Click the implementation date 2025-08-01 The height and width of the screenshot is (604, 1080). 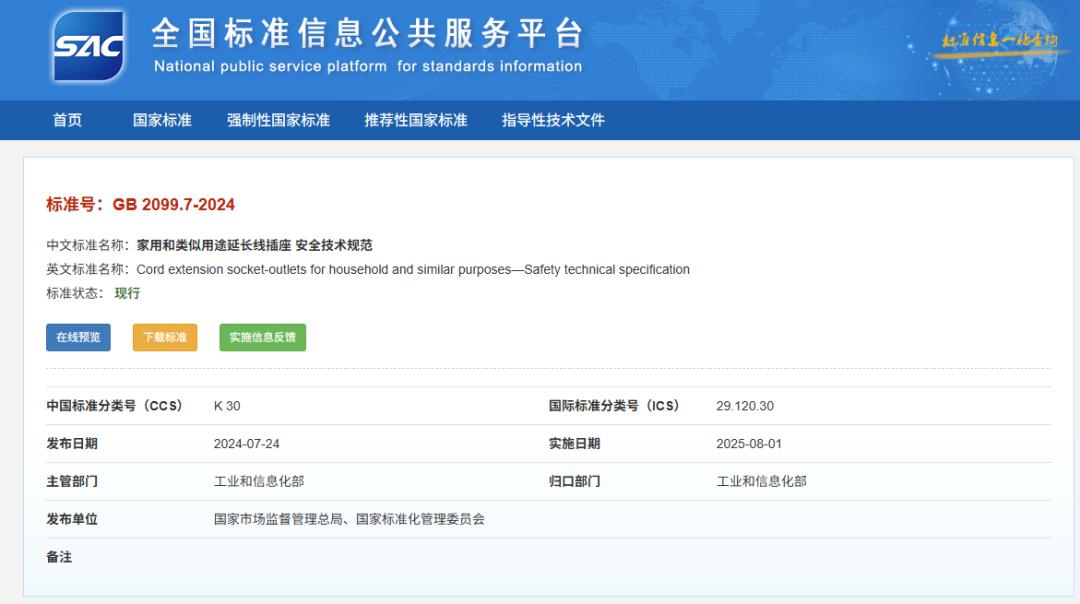[749, 444]
